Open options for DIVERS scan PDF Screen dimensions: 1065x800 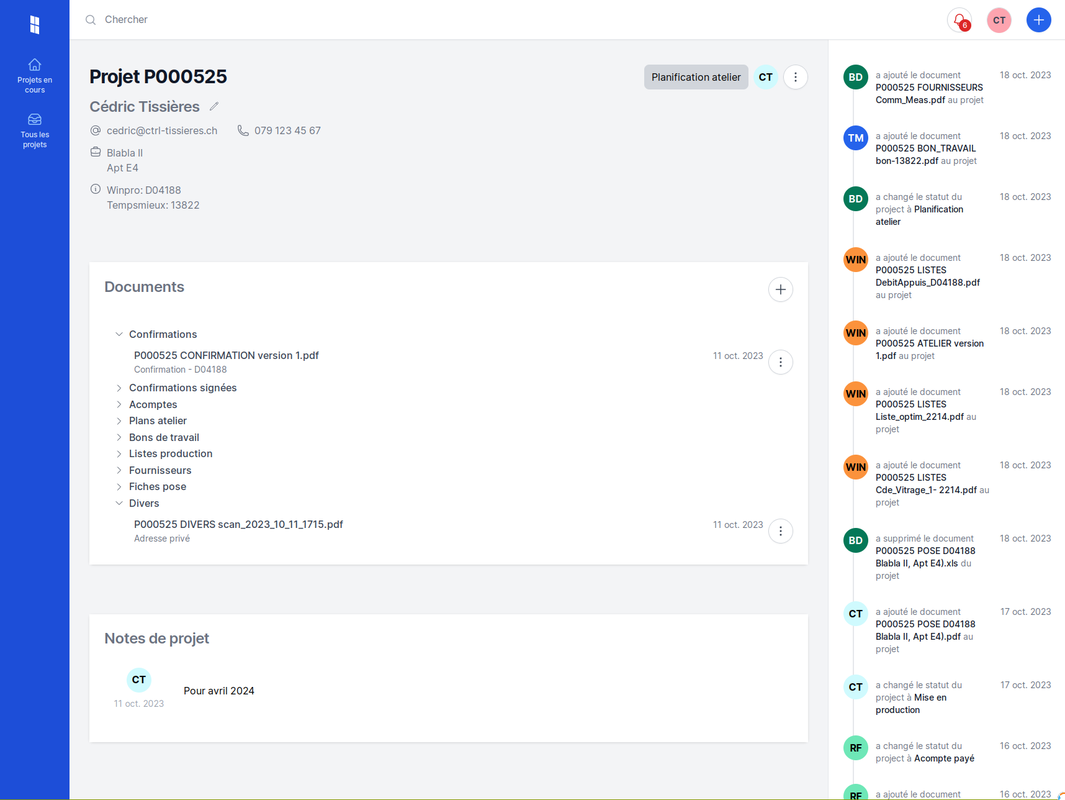(x=780, y=531)
